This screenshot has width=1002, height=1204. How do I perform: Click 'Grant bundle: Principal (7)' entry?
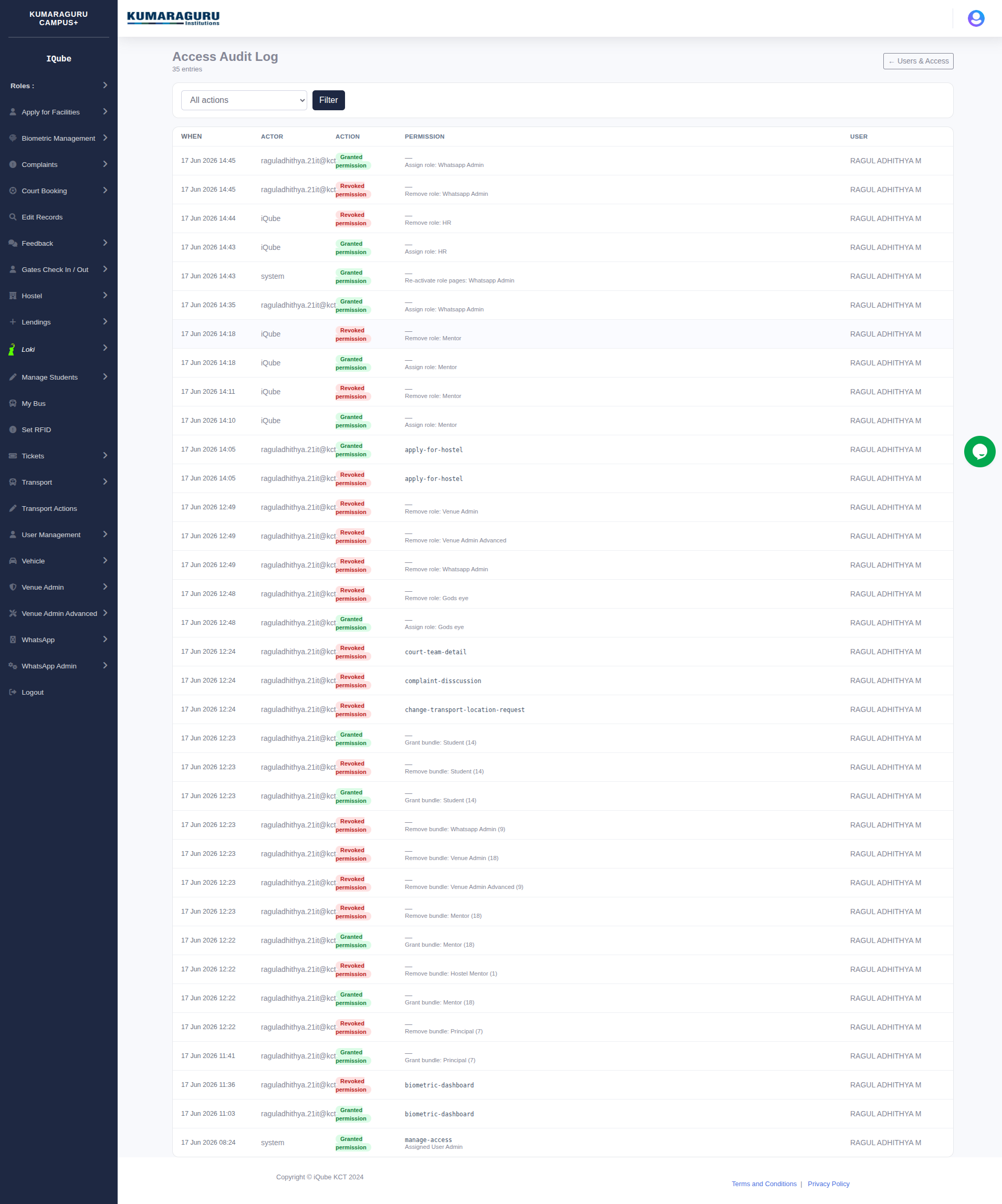pyautogui.click(x=440, y=1060)
